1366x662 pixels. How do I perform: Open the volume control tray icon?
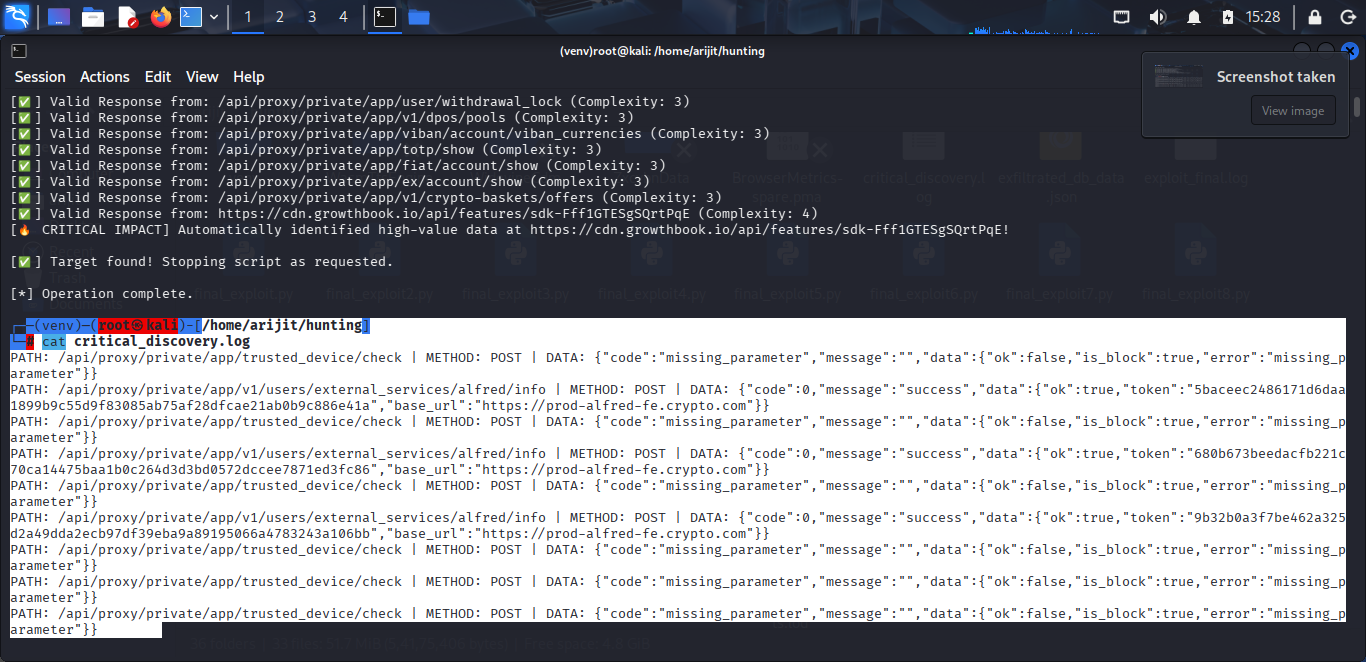1158,17
